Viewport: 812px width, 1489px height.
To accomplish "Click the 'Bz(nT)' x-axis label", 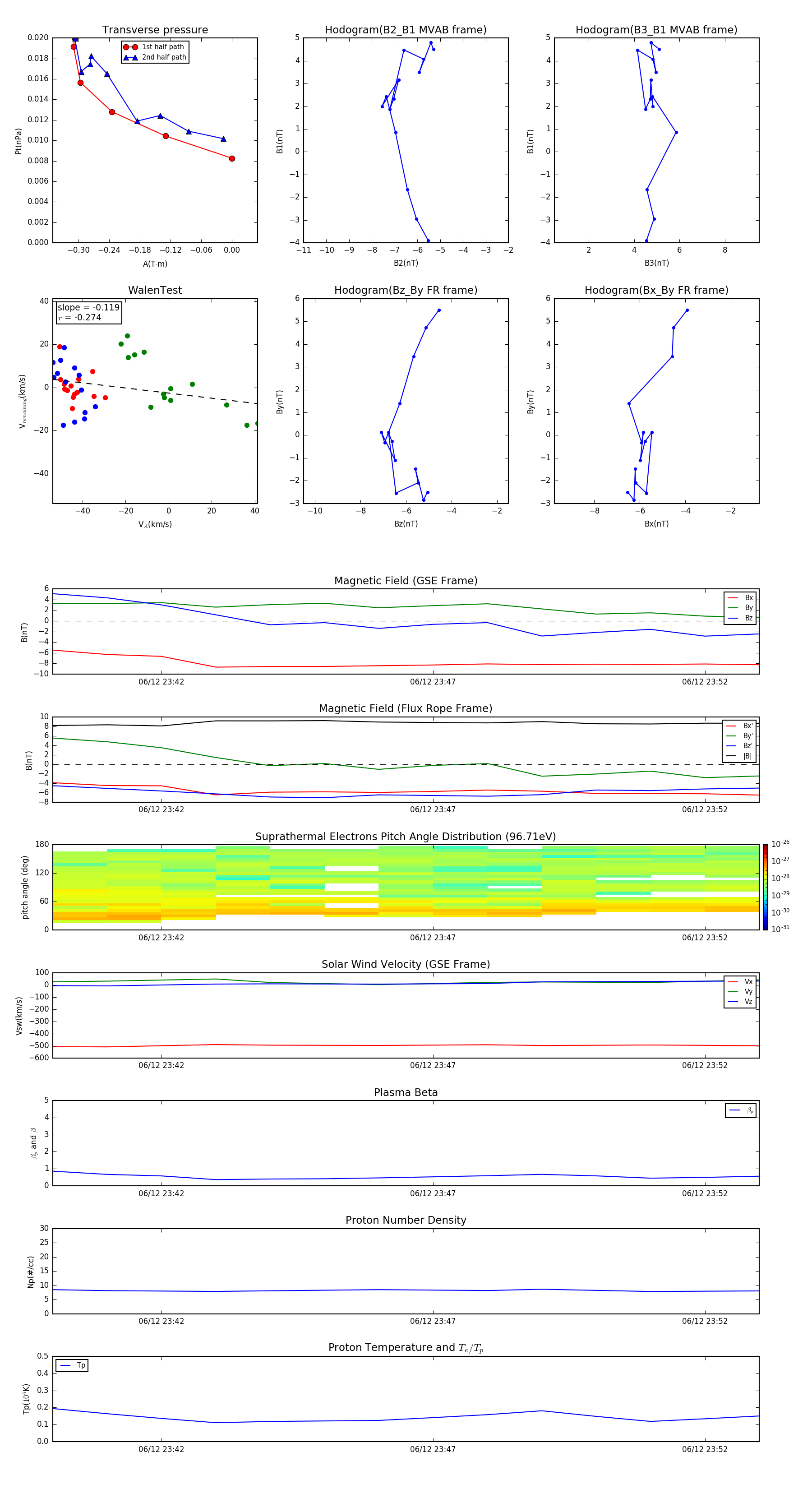I will pyautogui.click(x=406, y=524).
